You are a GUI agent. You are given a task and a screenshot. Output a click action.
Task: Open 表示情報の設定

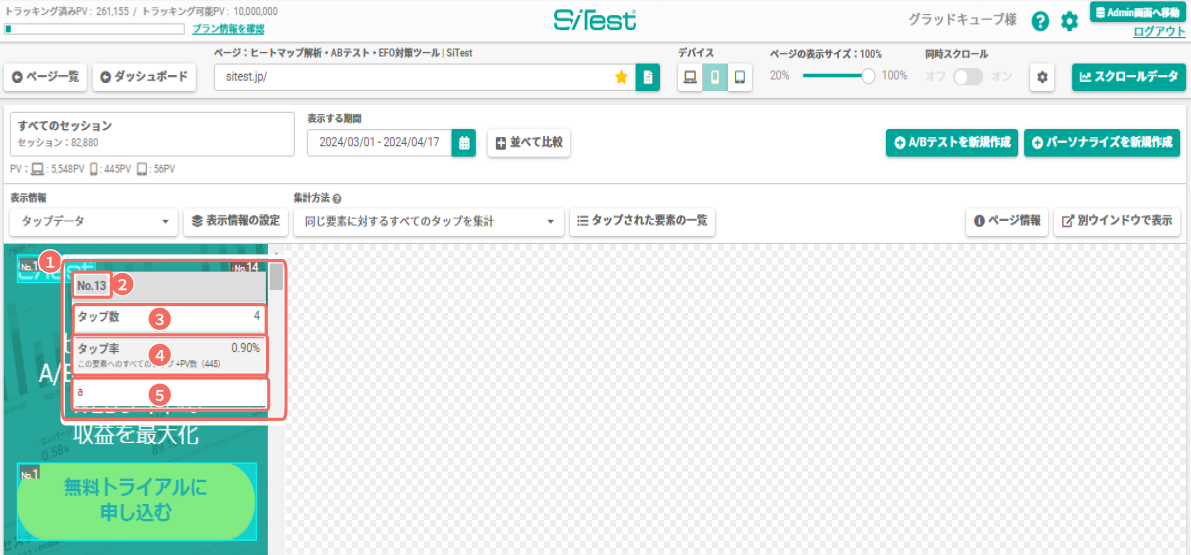(x=236, y=221)
